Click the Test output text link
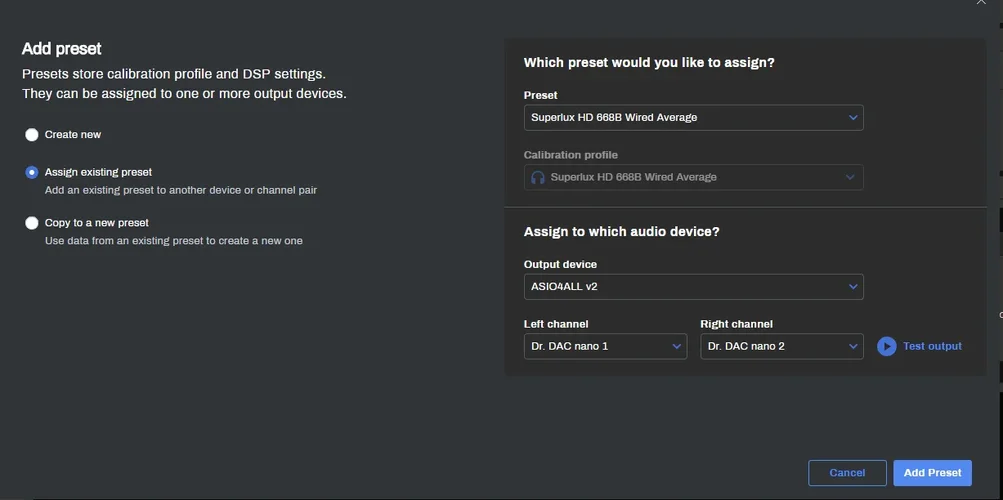1003x500 pixels. [932, 347]
